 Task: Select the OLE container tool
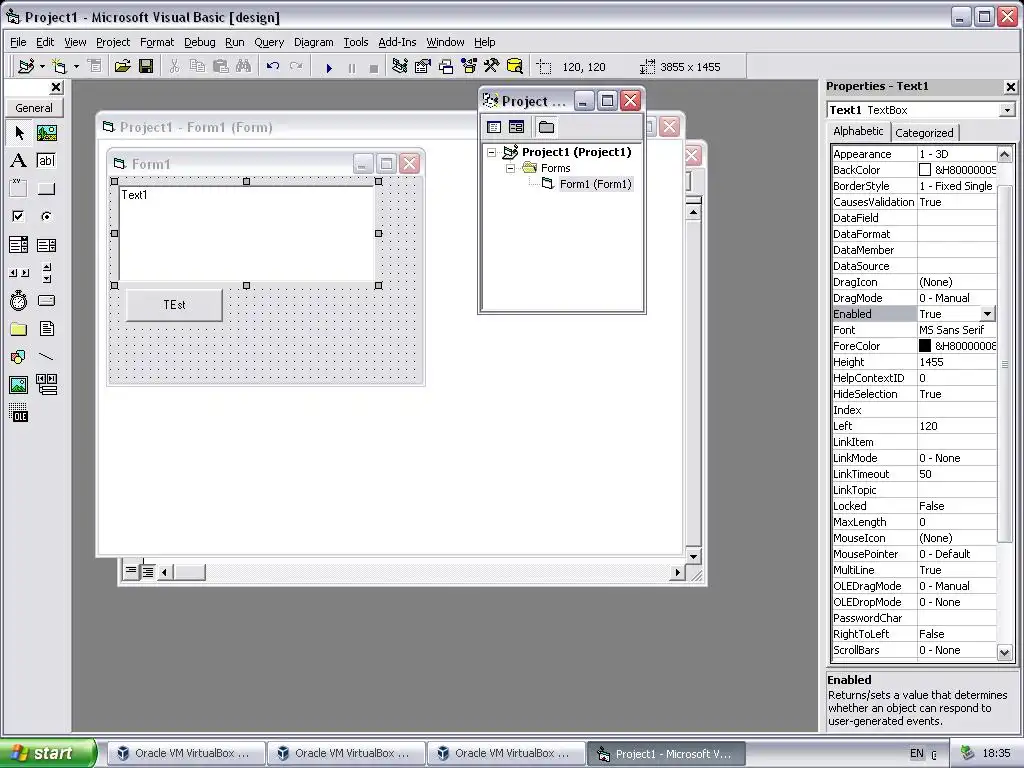[19, 413]
